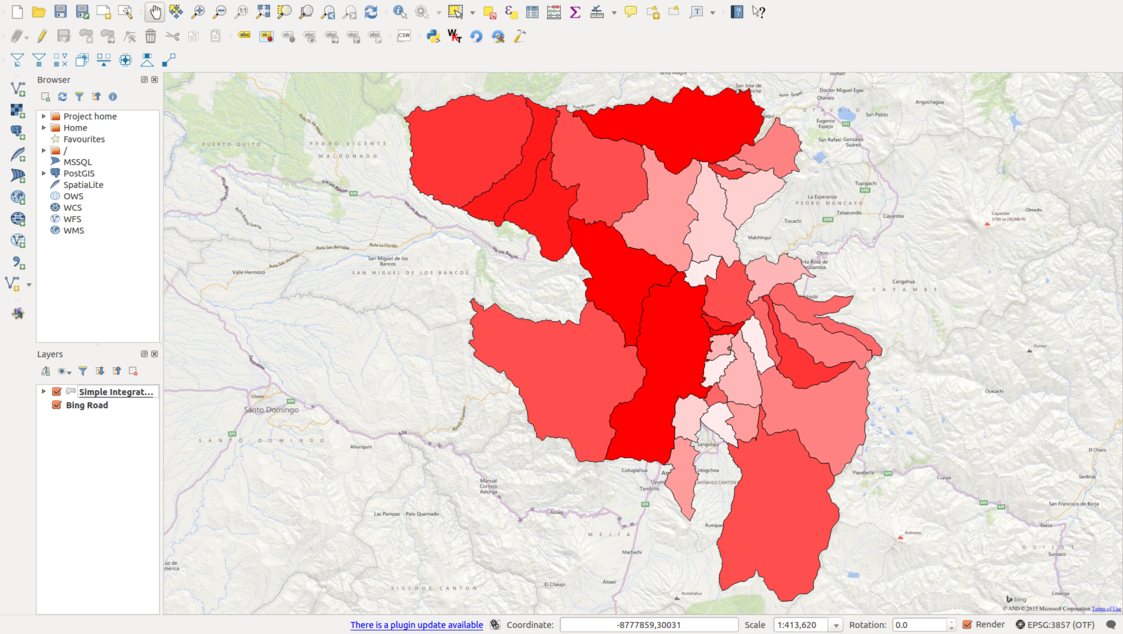This screenshot has height=634, width=1123.
Task: Click the Save Project icon
Action: (60, 12)
